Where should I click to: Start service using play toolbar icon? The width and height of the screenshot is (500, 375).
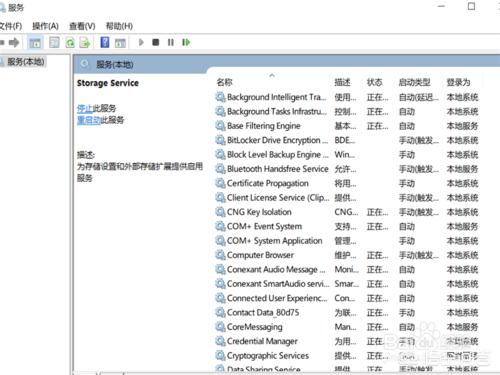pos(141,42)
